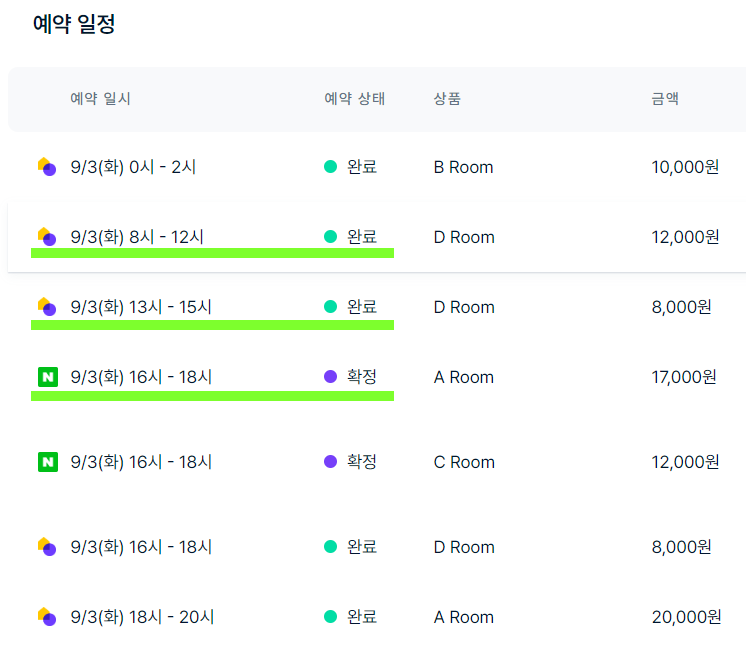Click the green 완료 status dot of B Room
Screen dimensions: 746x662
[x=331, y=167]
